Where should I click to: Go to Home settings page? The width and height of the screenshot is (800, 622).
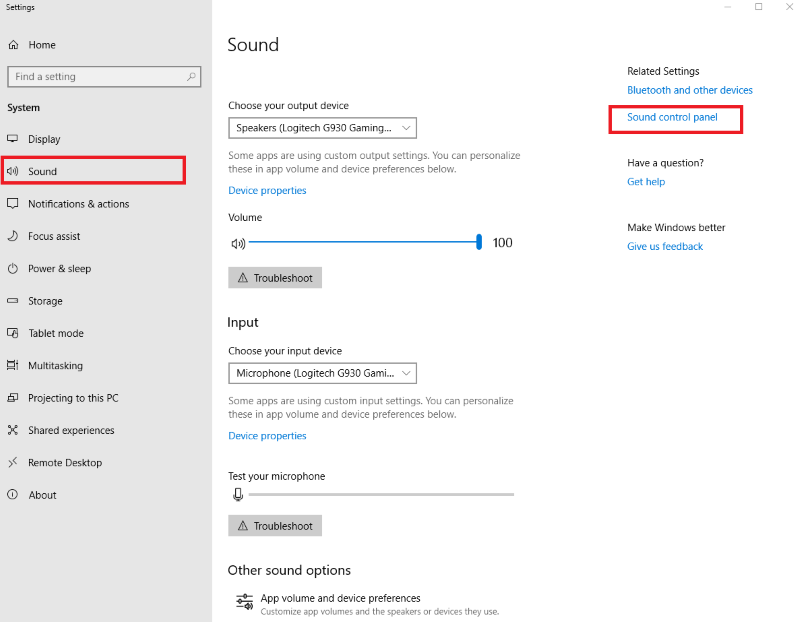point(42,45)
